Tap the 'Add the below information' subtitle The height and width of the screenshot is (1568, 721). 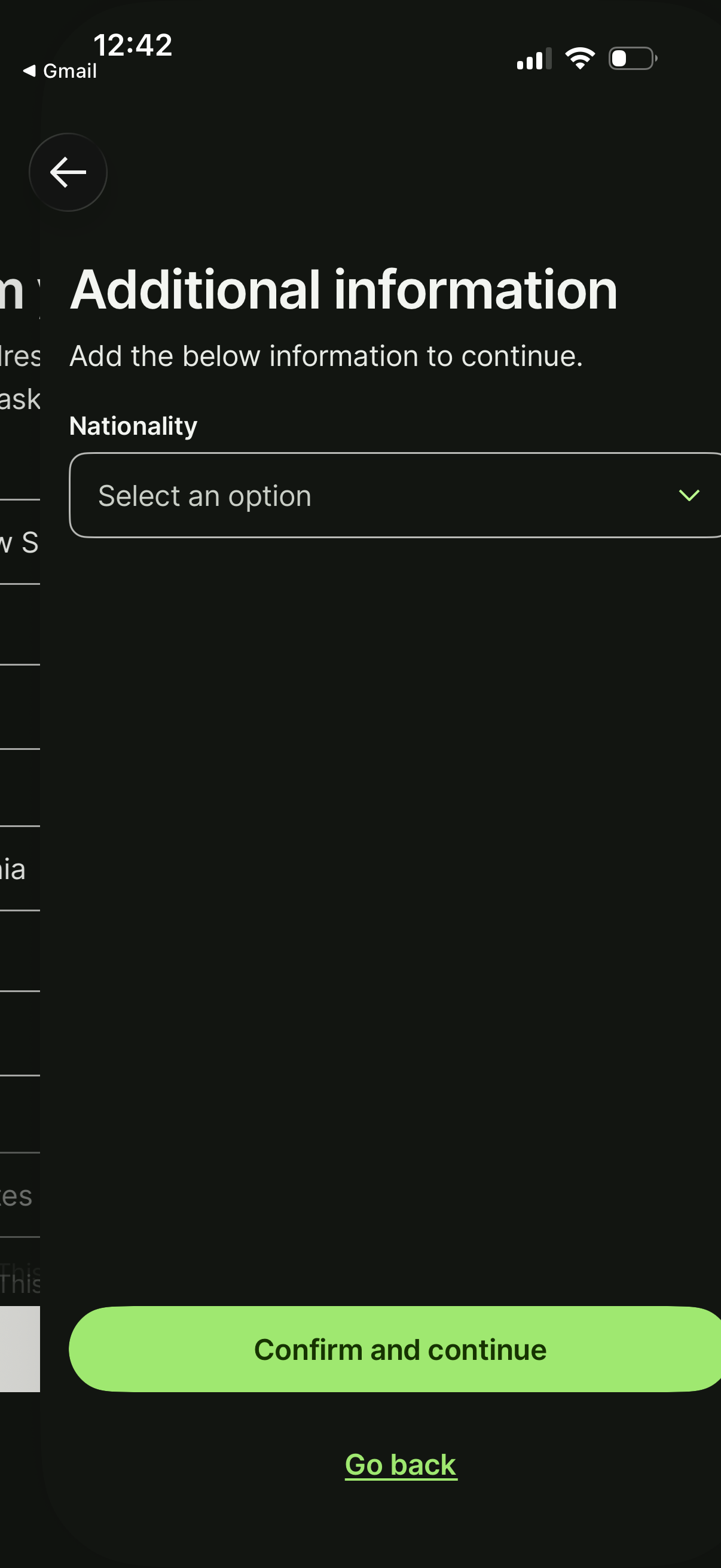tap(326, 356)
